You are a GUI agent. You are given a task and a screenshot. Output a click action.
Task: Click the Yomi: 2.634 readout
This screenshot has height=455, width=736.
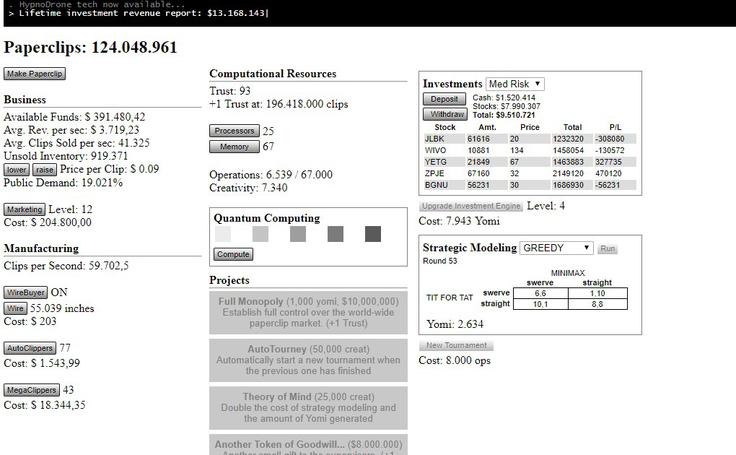coord(455,324)
